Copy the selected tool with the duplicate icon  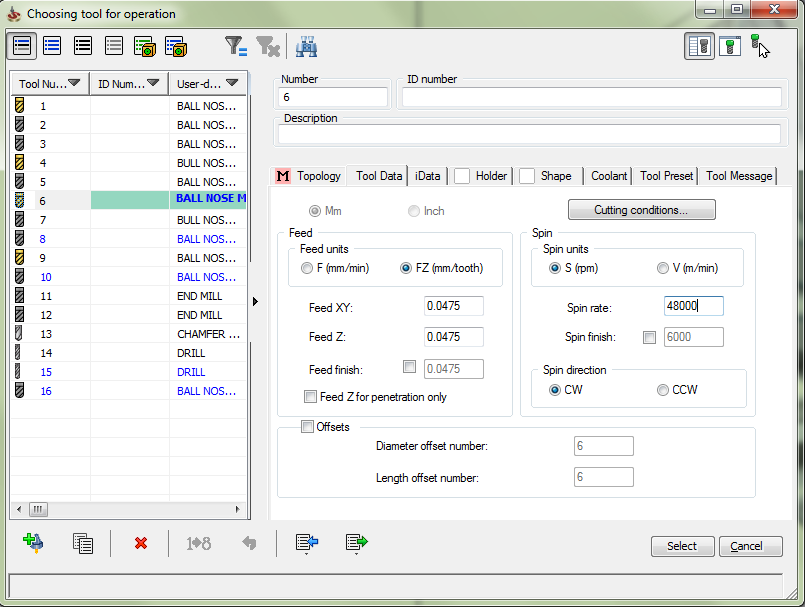83,543
